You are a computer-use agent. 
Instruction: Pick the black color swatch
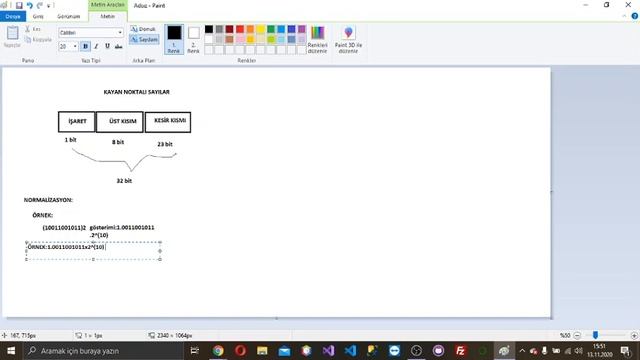(209, 29)
